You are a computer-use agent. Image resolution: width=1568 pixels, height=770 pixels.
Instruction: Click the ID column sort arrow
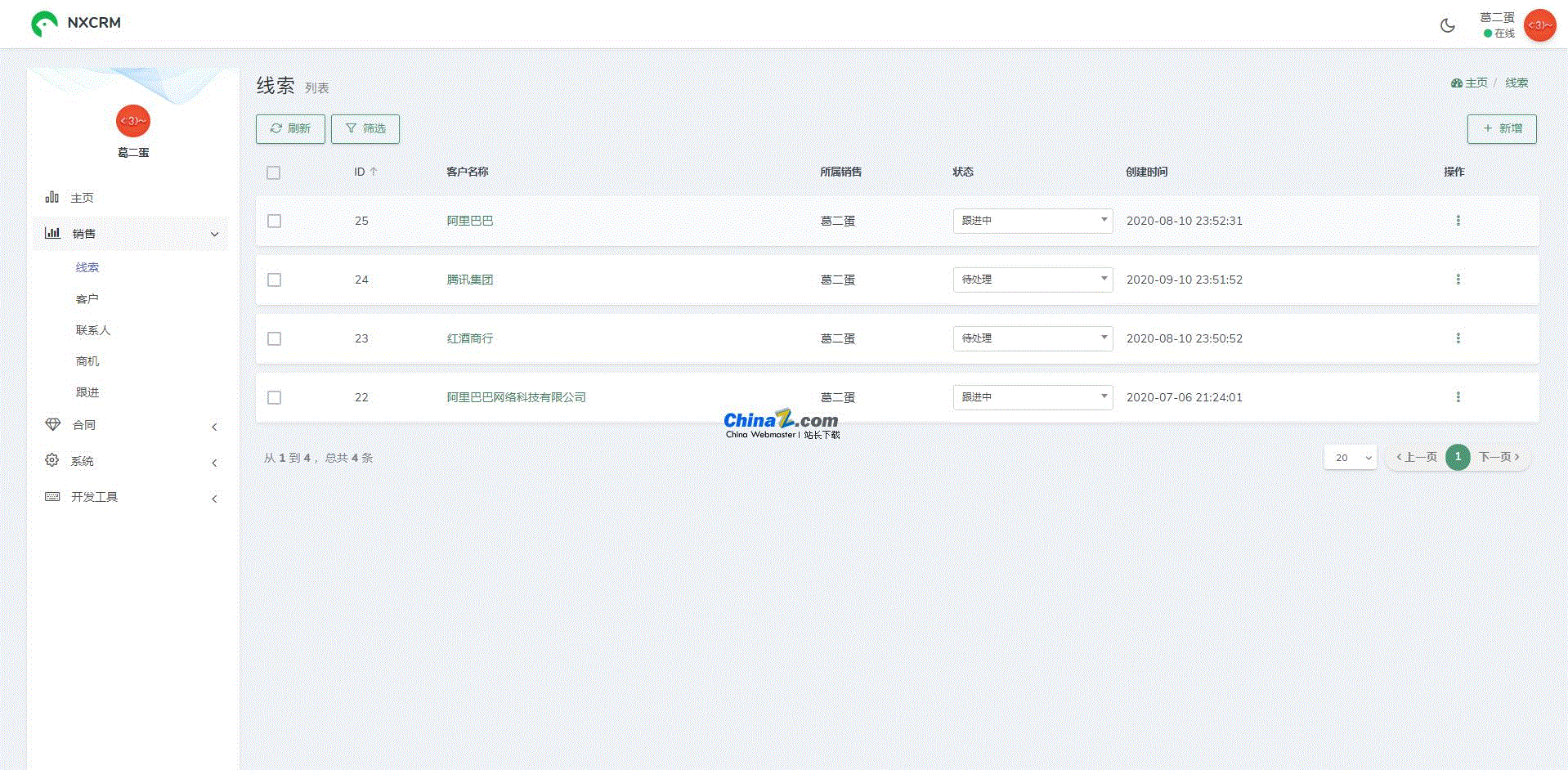tap(374, 172)
